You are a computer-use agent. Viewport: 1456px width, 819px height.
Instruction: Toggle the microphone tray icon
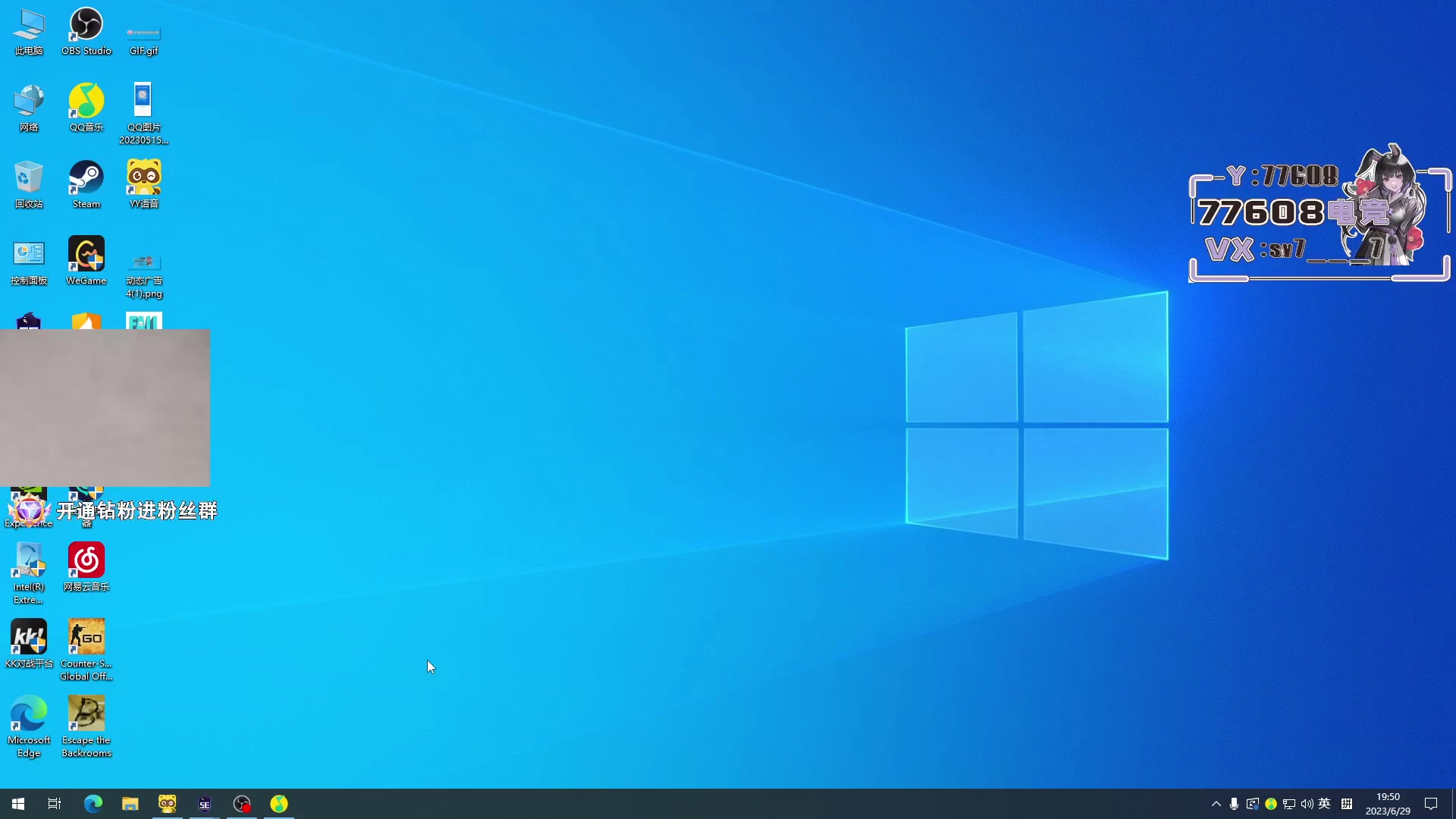pos(1234,804)
